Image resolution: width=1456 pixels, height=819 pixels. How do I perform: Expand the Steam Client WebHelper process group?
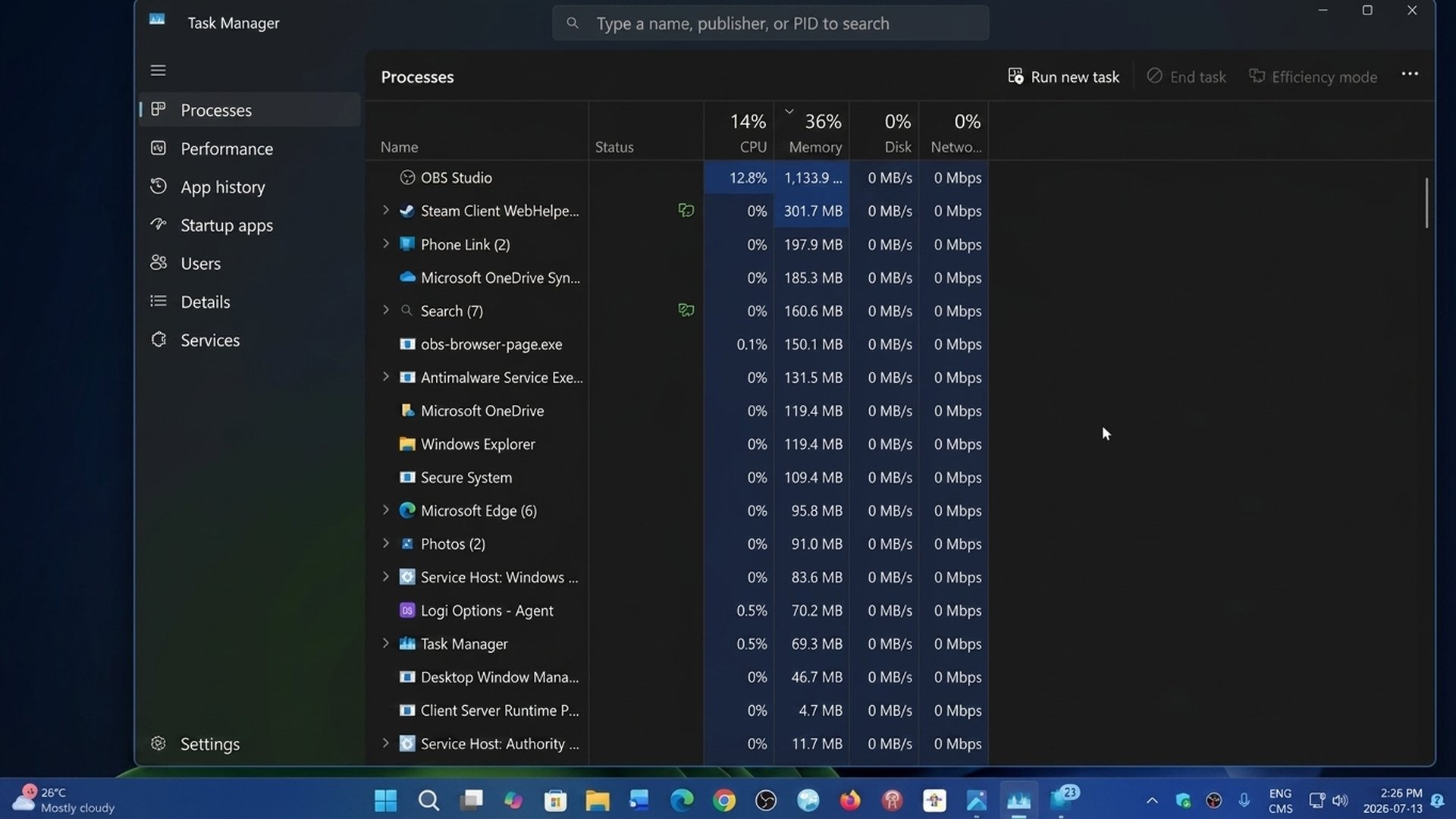coord(385,210)
